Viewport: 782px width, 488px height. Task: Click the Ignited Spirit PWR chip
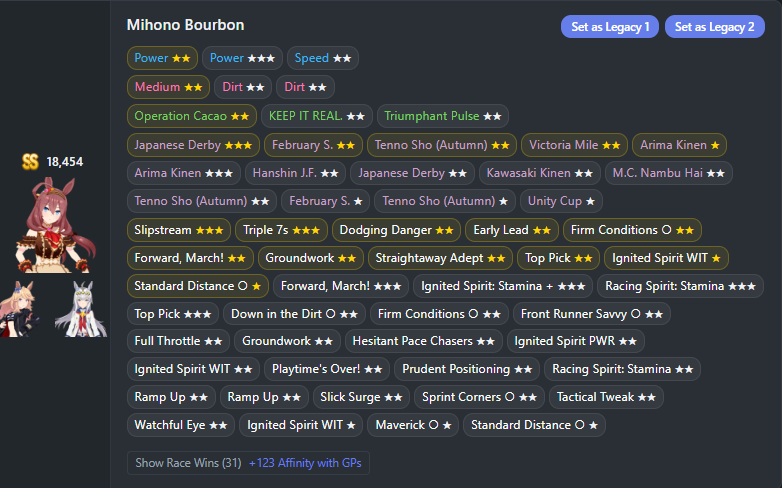pyautogui.click(x=576, y=340)
